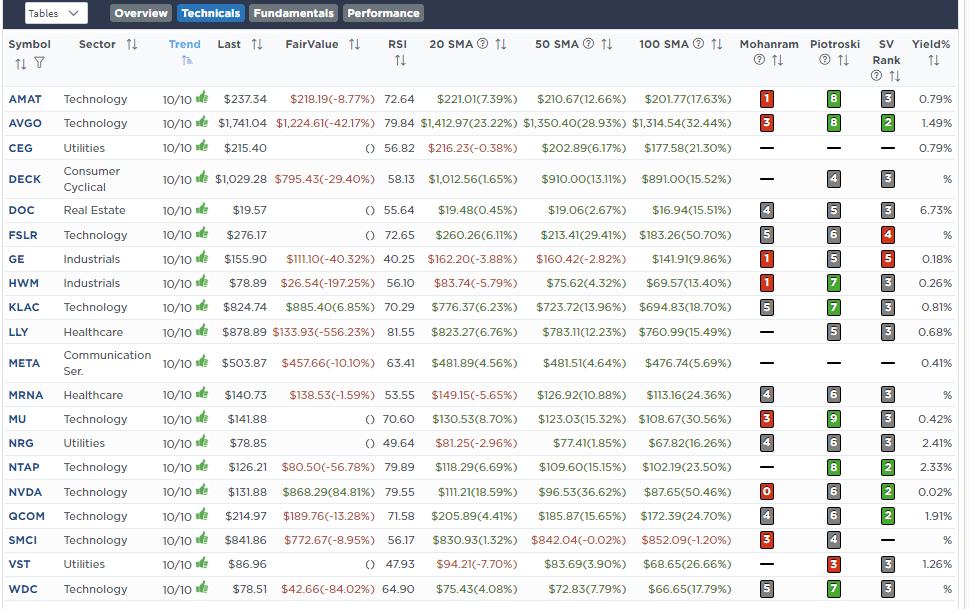Image resolution: width=969 pixels, height=609 pixels.
Task: Open the CEG ticker link
Action: pos(20,148)
